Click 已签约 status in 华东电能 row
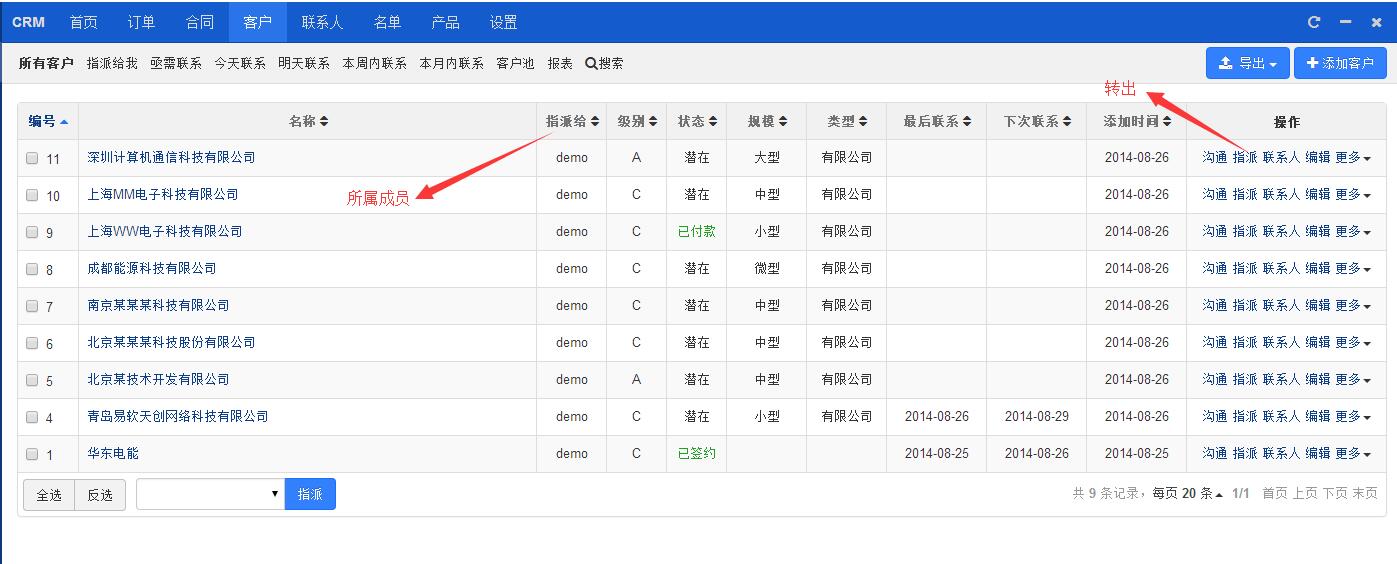This screenshot has width=1397, height=564. tap(697, 453)
